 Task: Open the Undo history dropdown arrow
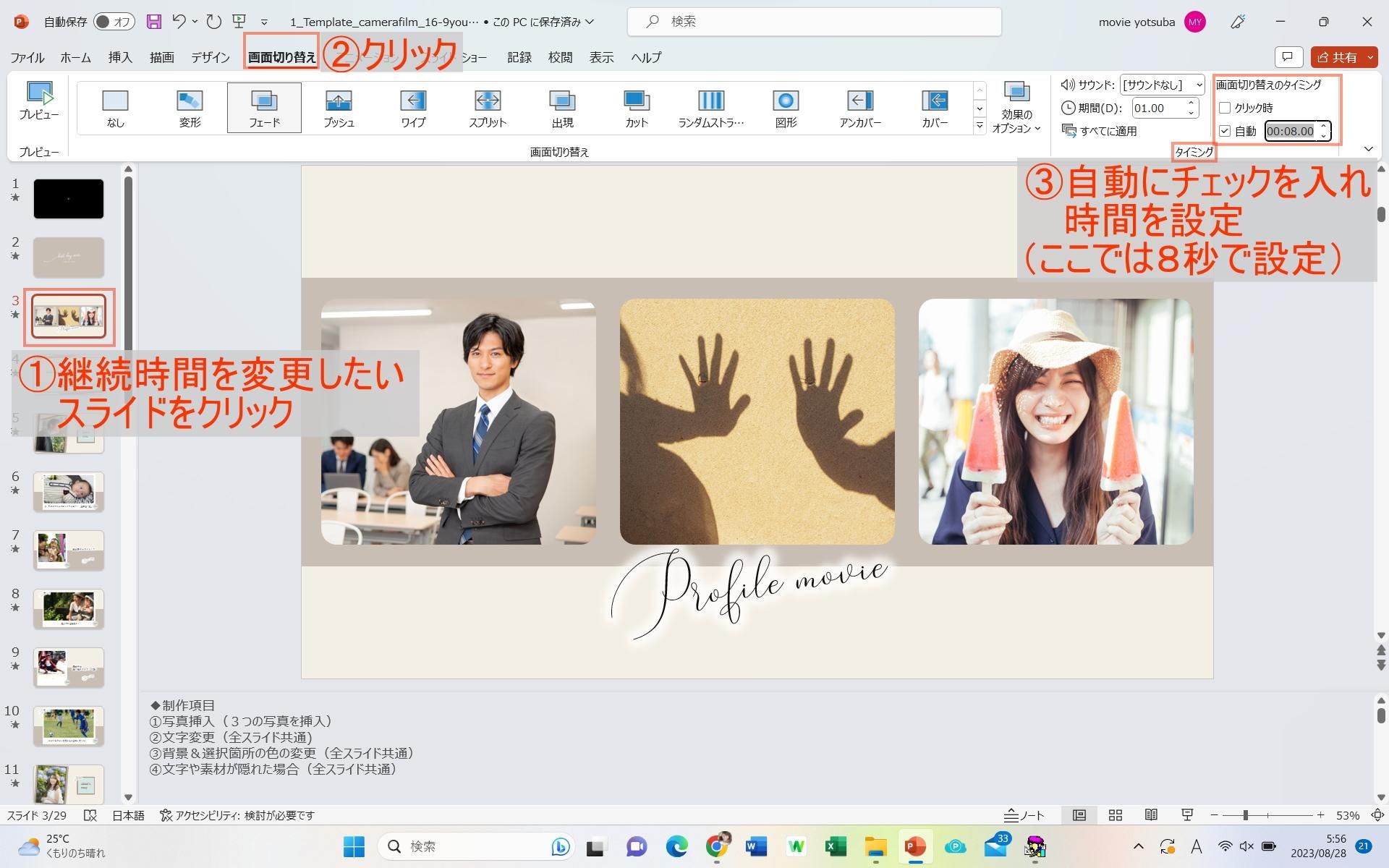tap(195, 22)
